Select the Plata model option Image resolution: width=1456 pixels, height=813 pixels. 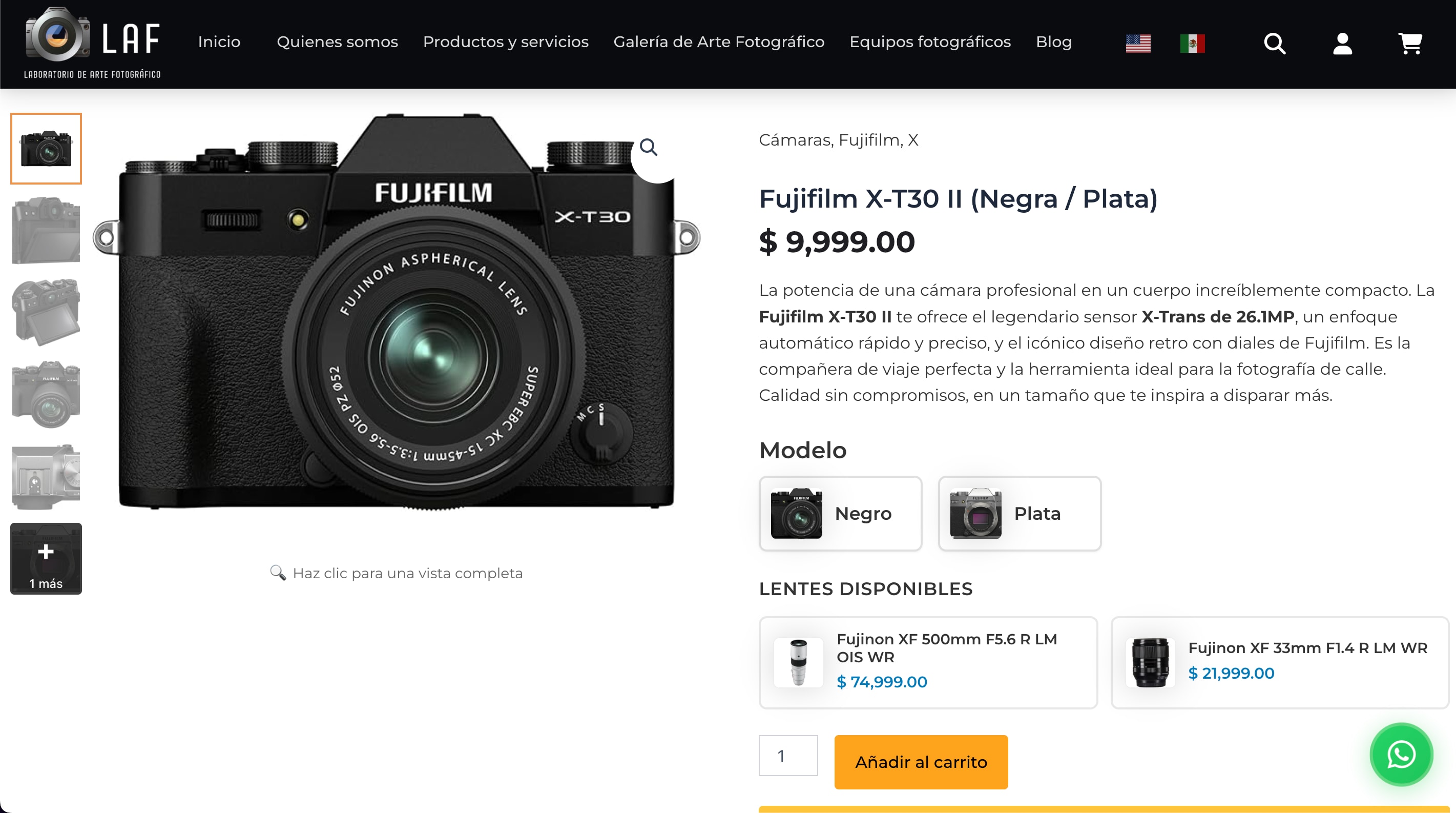click(x=1019, y=513)
